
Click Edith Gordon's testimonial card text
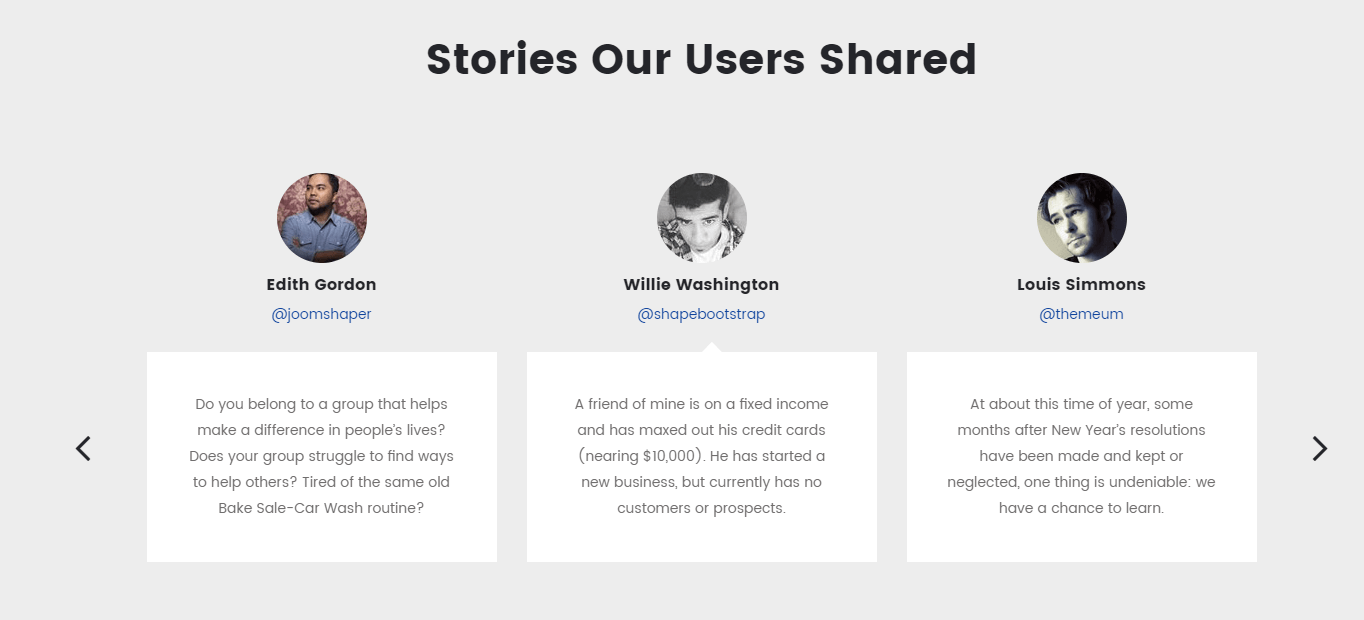322,456
